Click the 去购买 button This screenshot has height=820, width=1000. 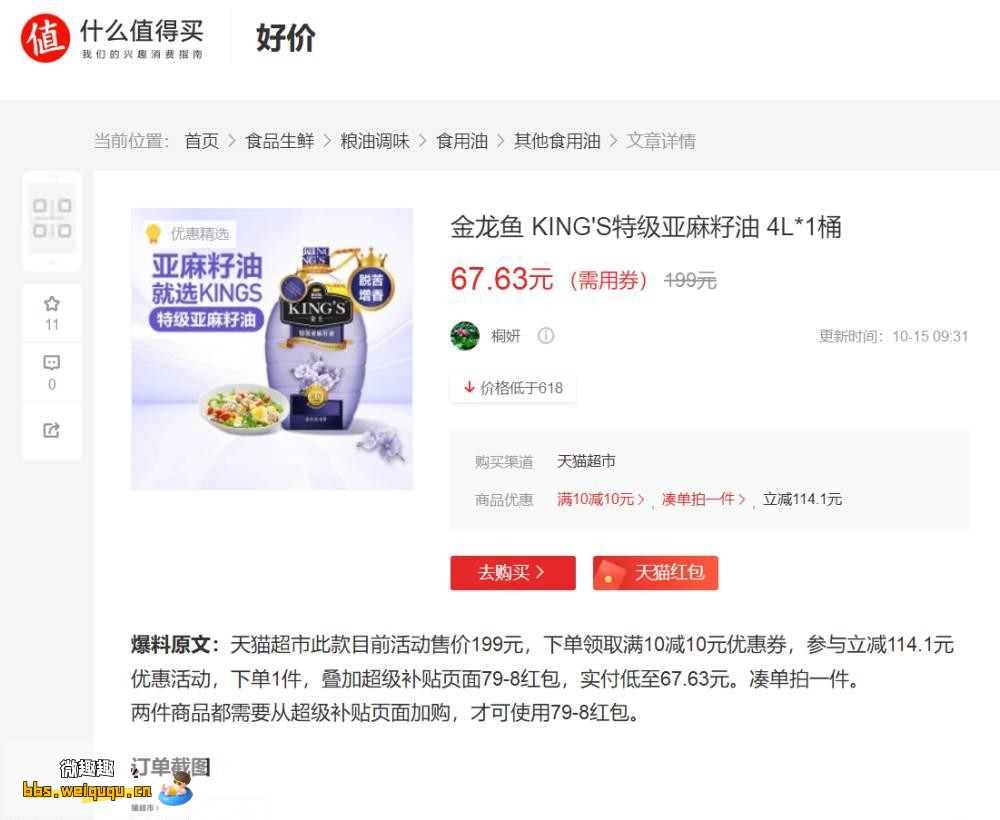click(x=513, y=573)
